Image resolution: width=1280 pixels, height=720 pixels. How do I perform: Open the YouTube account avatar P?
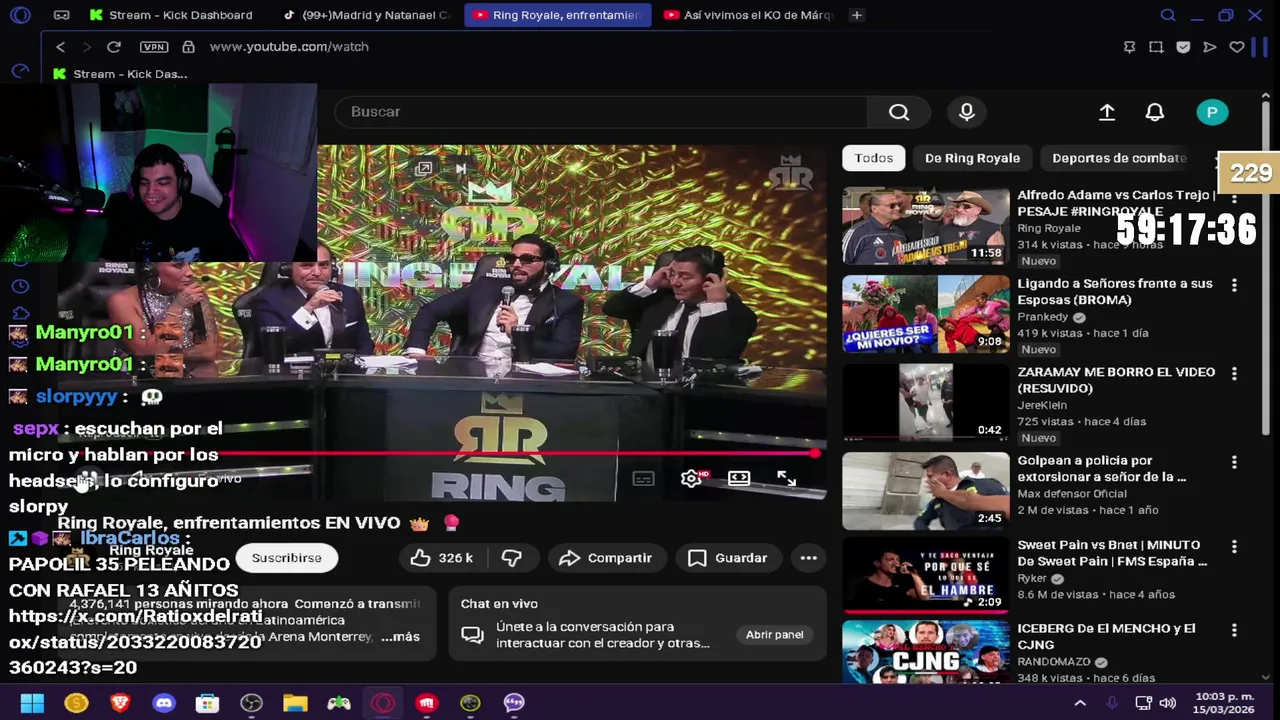pyautogui.click(x=1212, y=113)
